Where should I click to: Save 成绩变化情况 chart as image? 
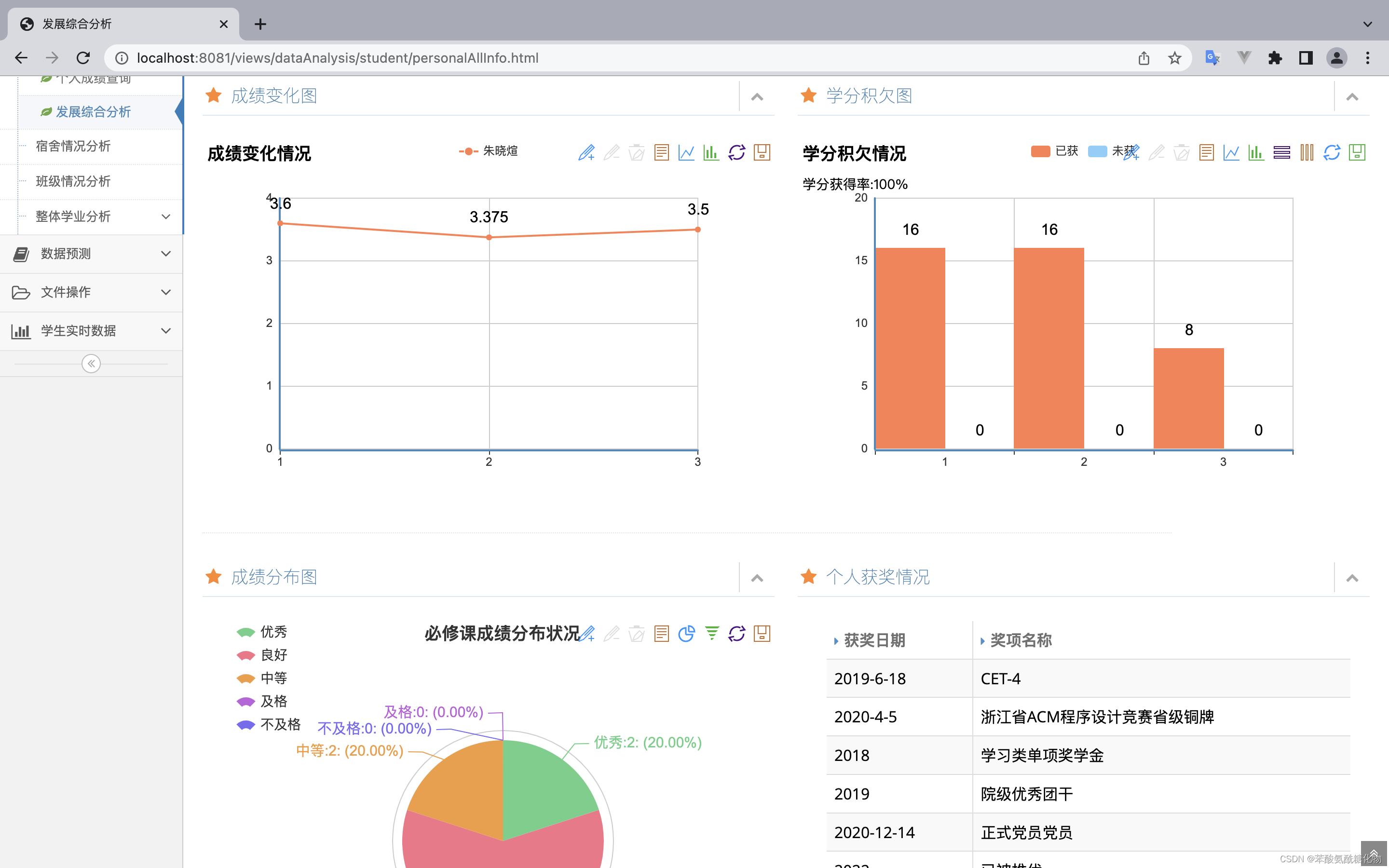762,153
